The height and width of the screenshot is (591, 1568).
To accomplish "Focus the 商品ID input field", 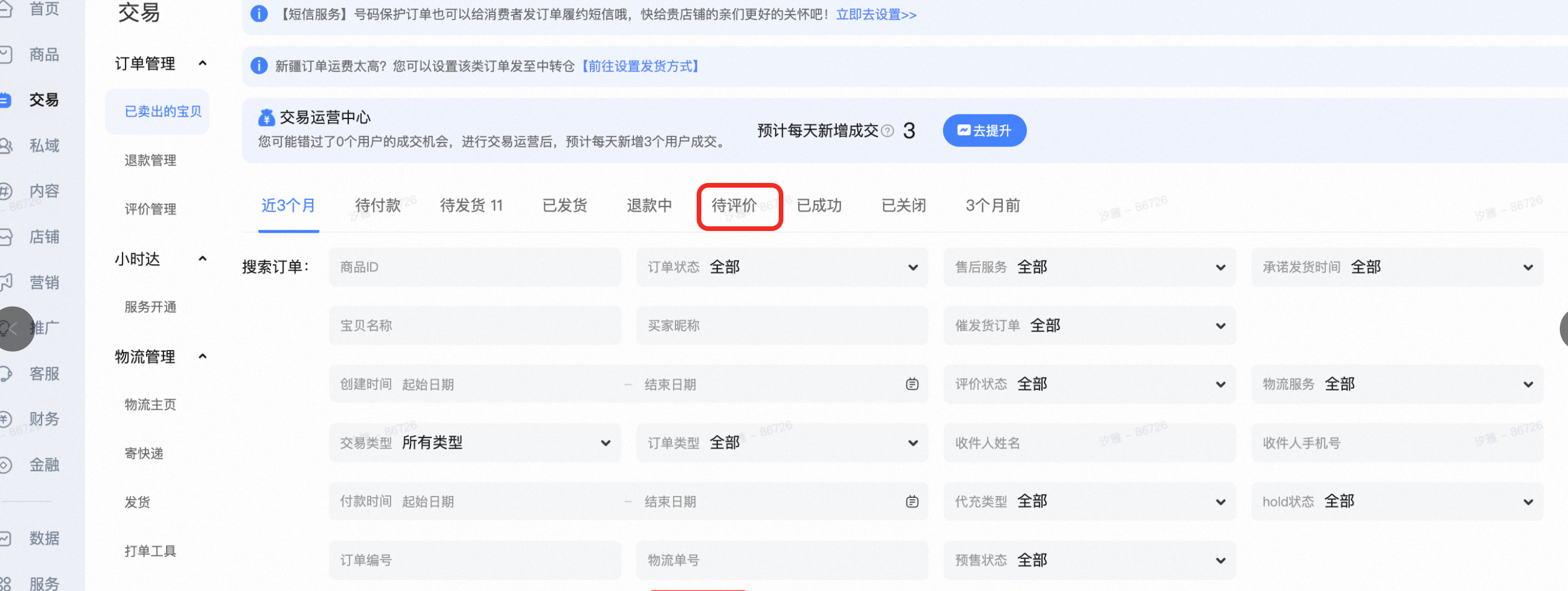I will (475, 267).
